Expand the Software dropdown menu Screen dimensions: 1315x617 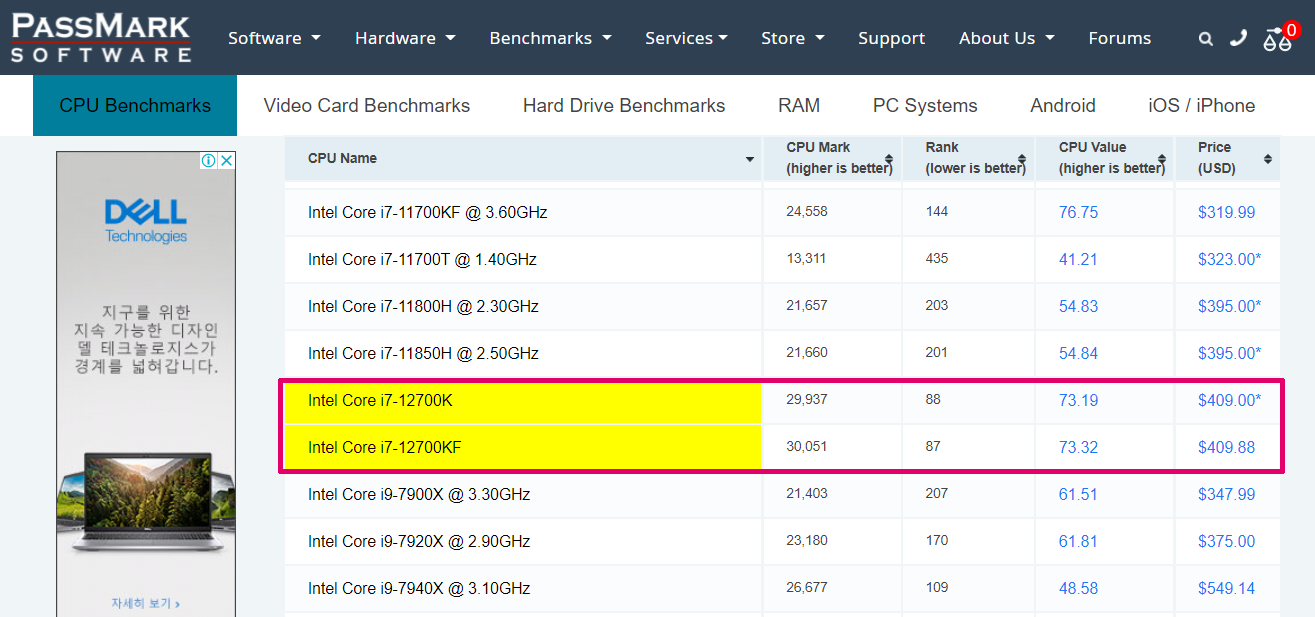point(274,38)
